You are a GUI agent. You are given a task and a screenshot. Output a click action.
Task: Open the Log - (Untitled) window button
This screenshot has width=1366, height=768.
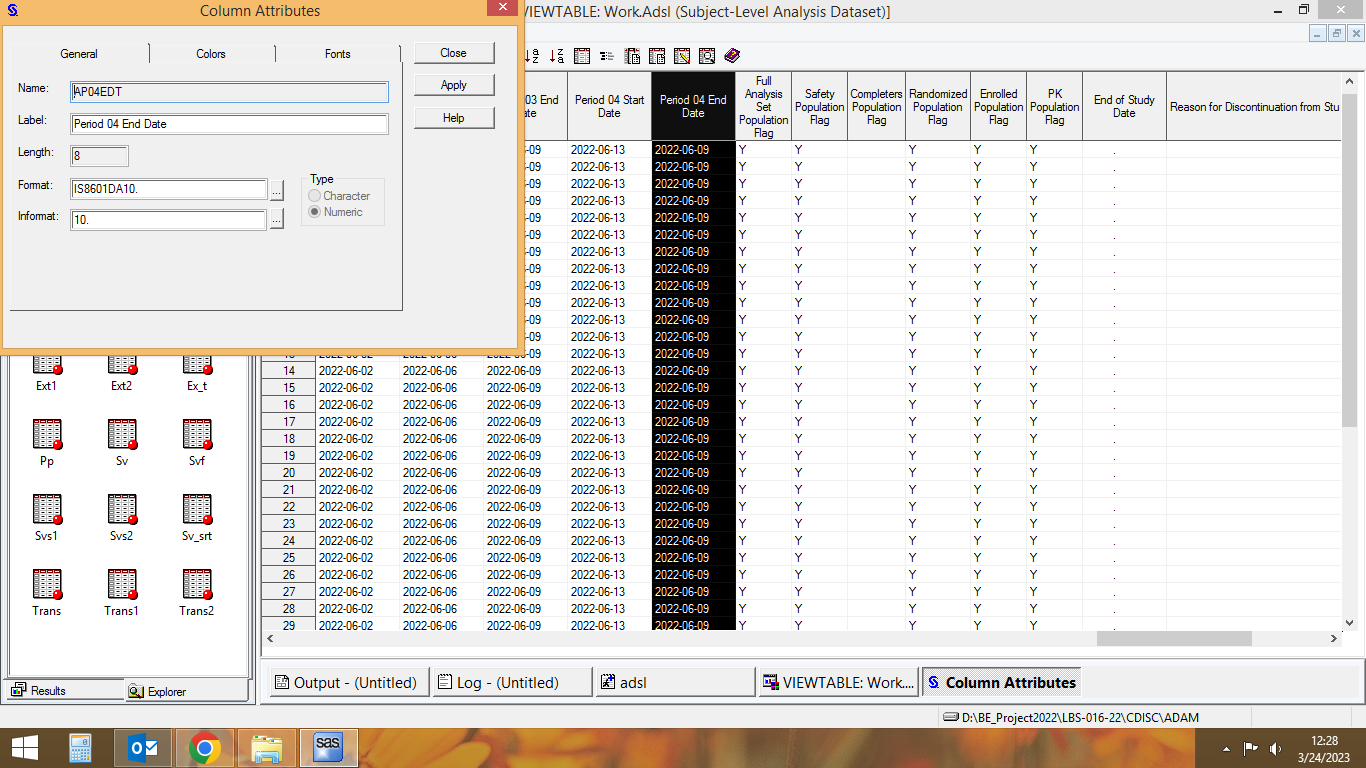pos(510,682)
